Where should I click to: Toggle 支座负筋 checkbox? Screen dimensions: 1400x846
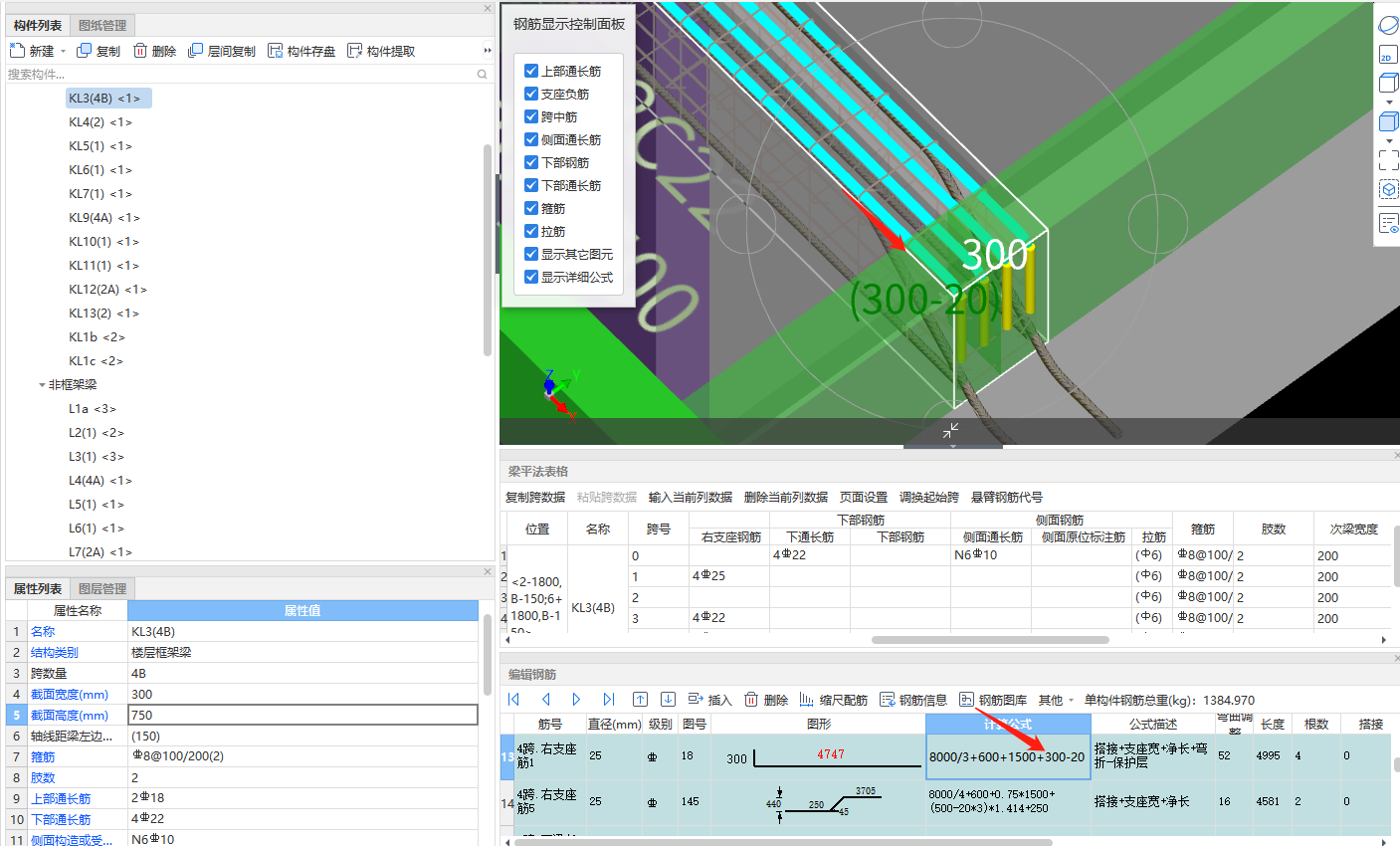coord(531,94)
